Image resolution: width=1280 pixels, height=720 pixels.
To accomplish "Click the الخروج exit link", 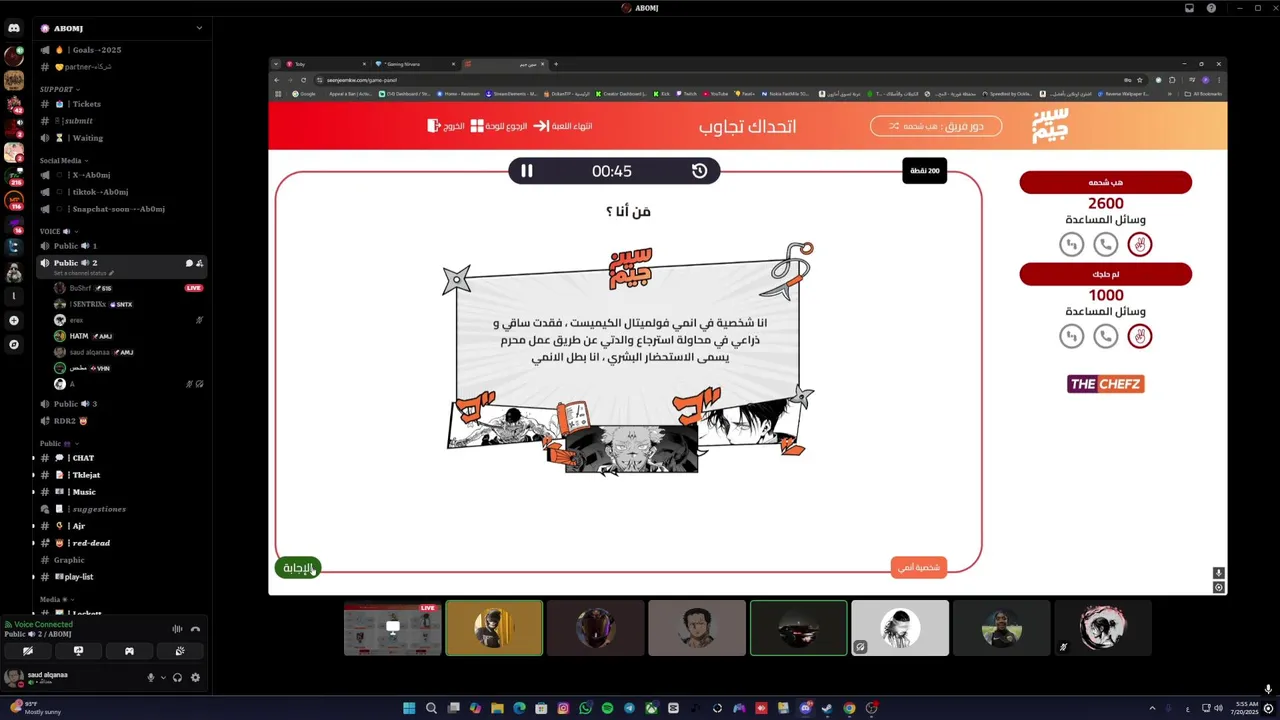I will (x=446, y=126).
